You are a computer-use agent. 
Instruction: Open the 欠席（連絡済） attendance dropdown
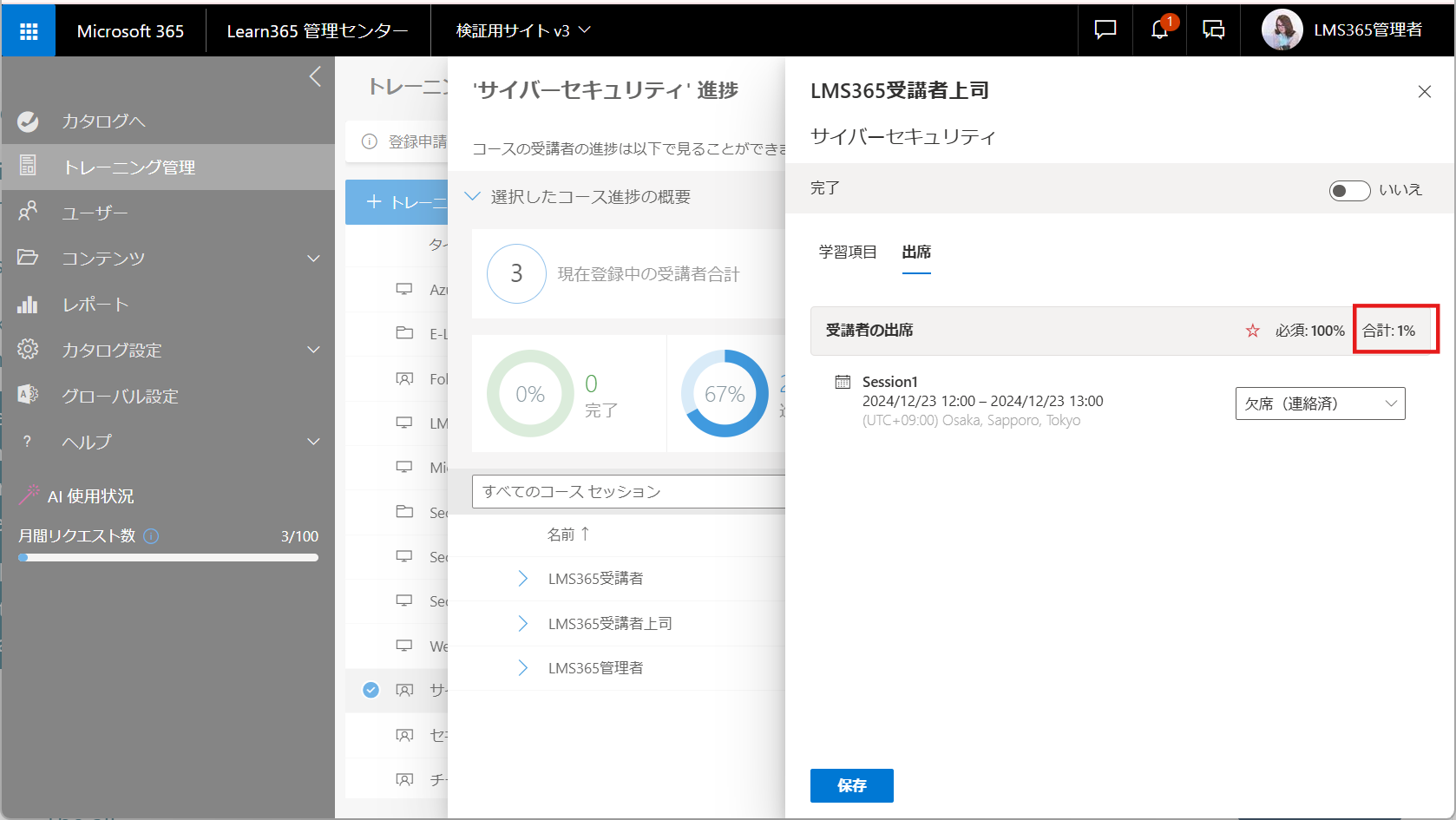[1320, 403]
